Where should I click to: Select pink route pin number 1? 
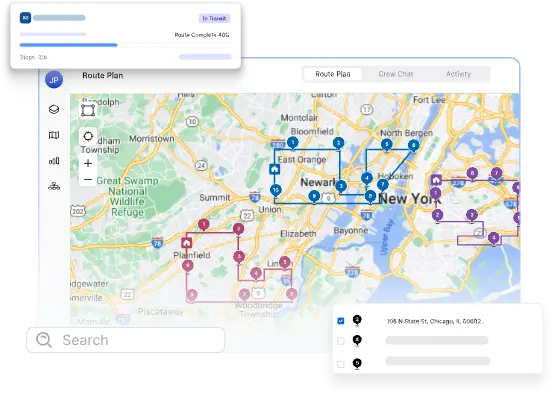204,225
